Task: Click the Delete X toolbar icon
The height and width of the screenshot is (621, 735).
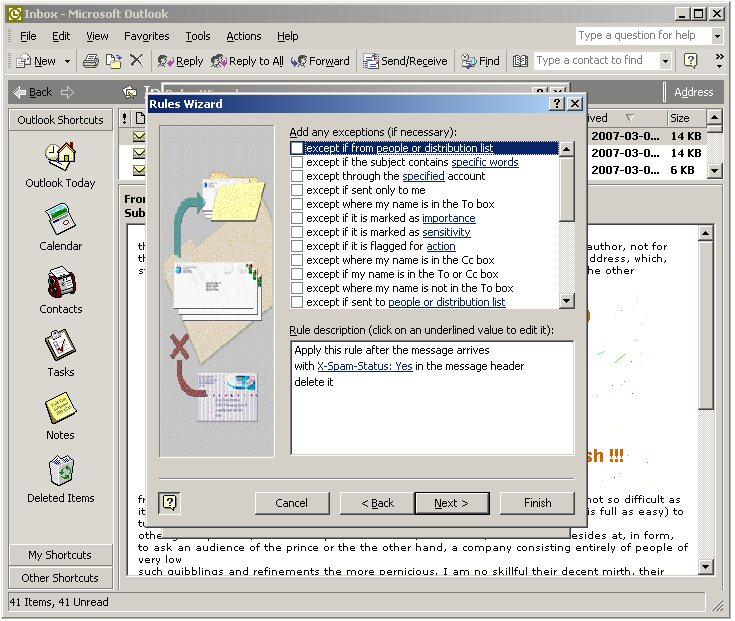Action: tap(136, 60)
